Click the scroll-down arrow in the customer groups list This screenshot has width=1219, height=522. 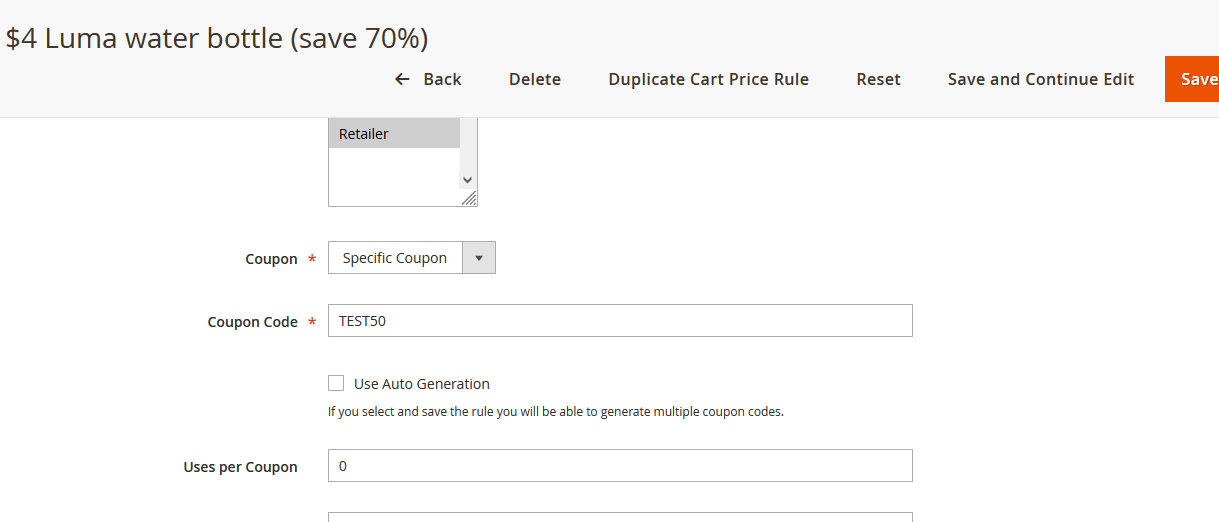pyautogui.click(x=467, y=180)
